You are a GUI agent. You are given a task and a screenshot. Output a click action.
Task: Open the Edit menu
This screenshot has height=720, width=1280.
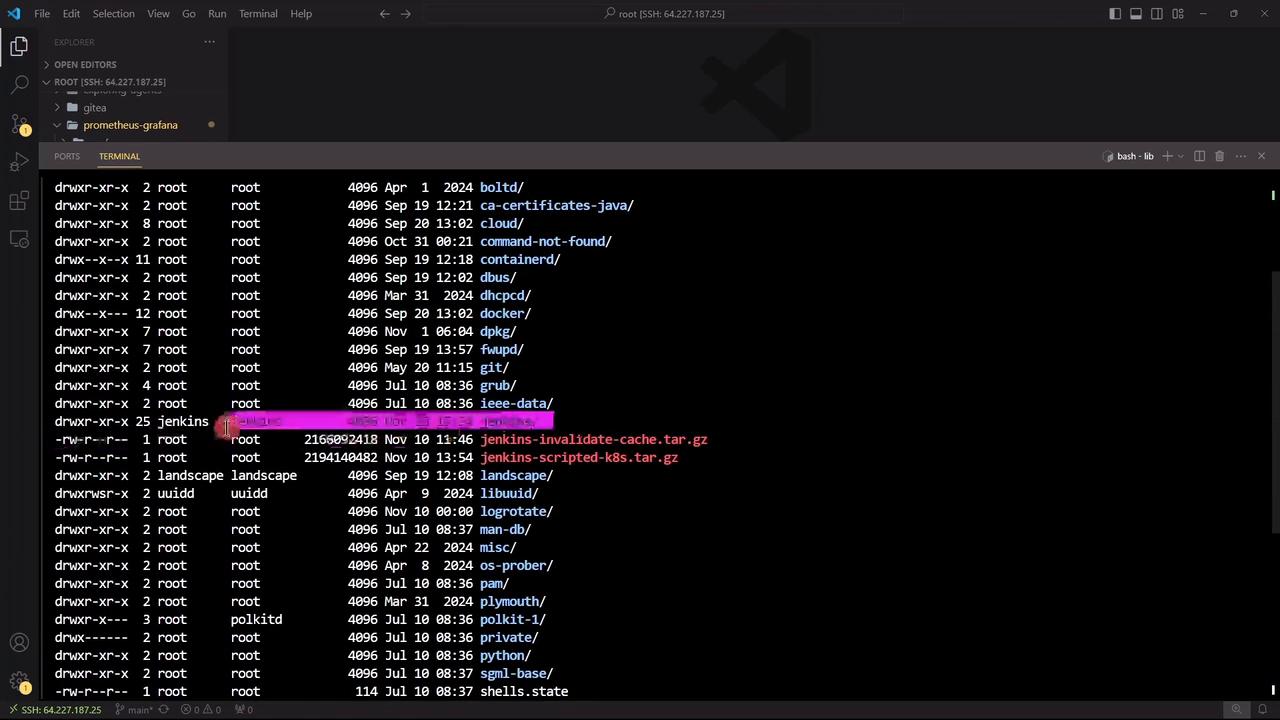[x=71, y=14]
